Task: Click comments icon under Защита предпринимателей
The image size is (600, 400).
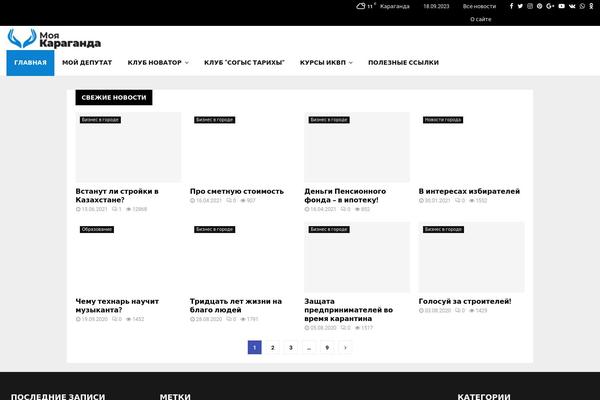Action: tap(343, 328)
